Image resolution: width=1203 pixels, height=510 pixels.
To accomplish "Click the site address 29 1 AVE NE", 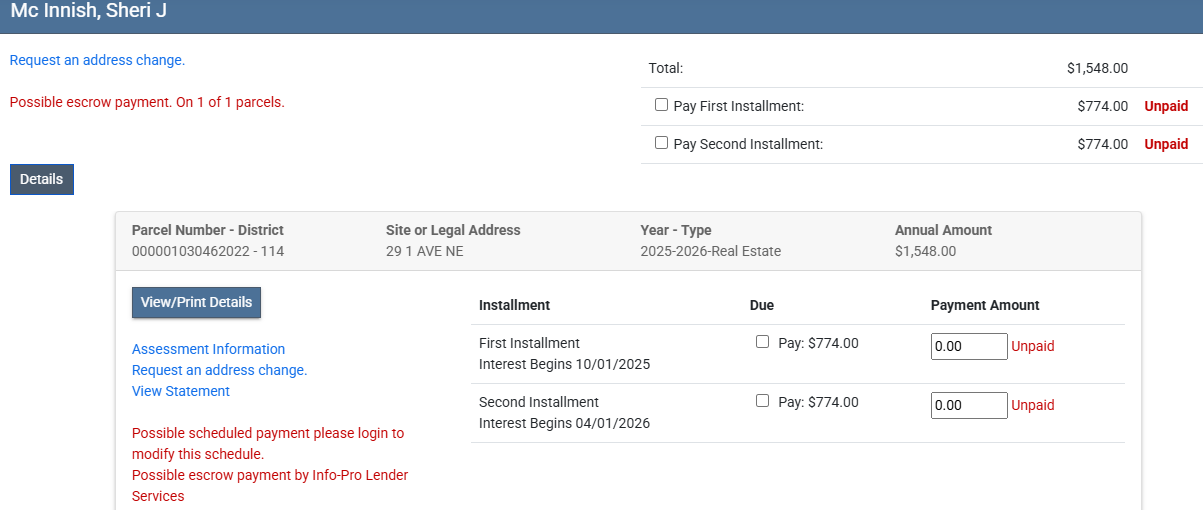I will [x=424, y=251].
